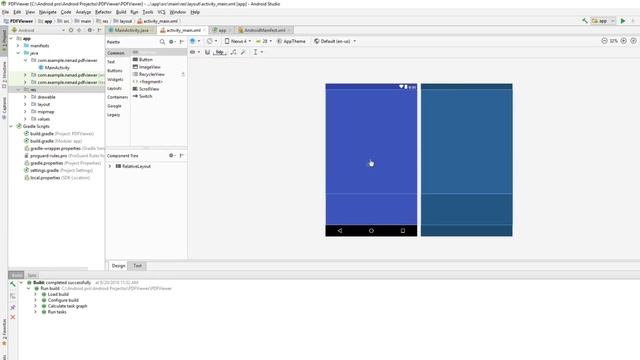Select Widgets category in Palette
Image resolution: width=640 pixels, height=360 pixels.
point(115,80)
